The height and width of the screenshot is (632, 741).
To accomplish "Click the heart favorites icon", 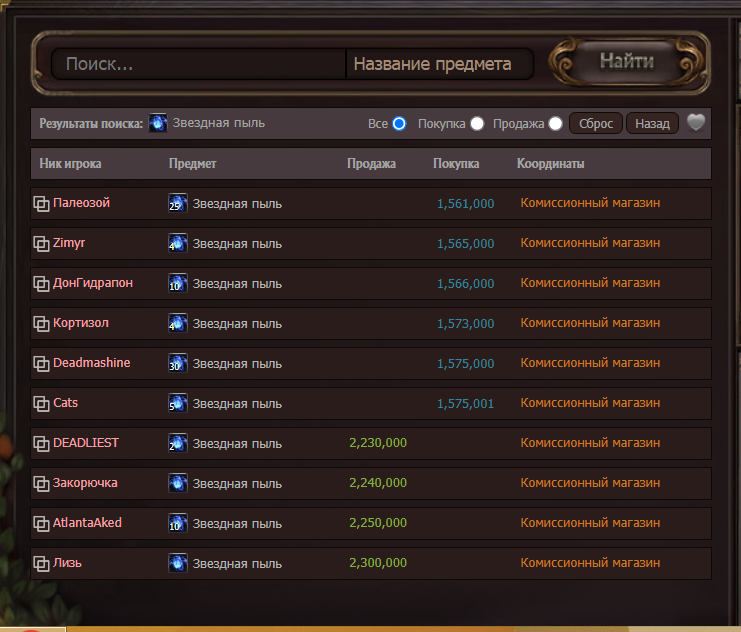I will coord(697,123).
